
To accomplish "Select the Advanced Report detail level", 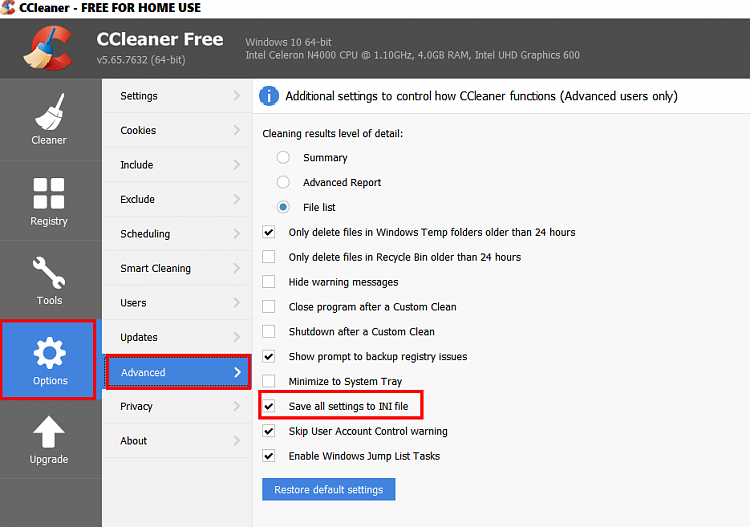I will (x=283, y=182).
